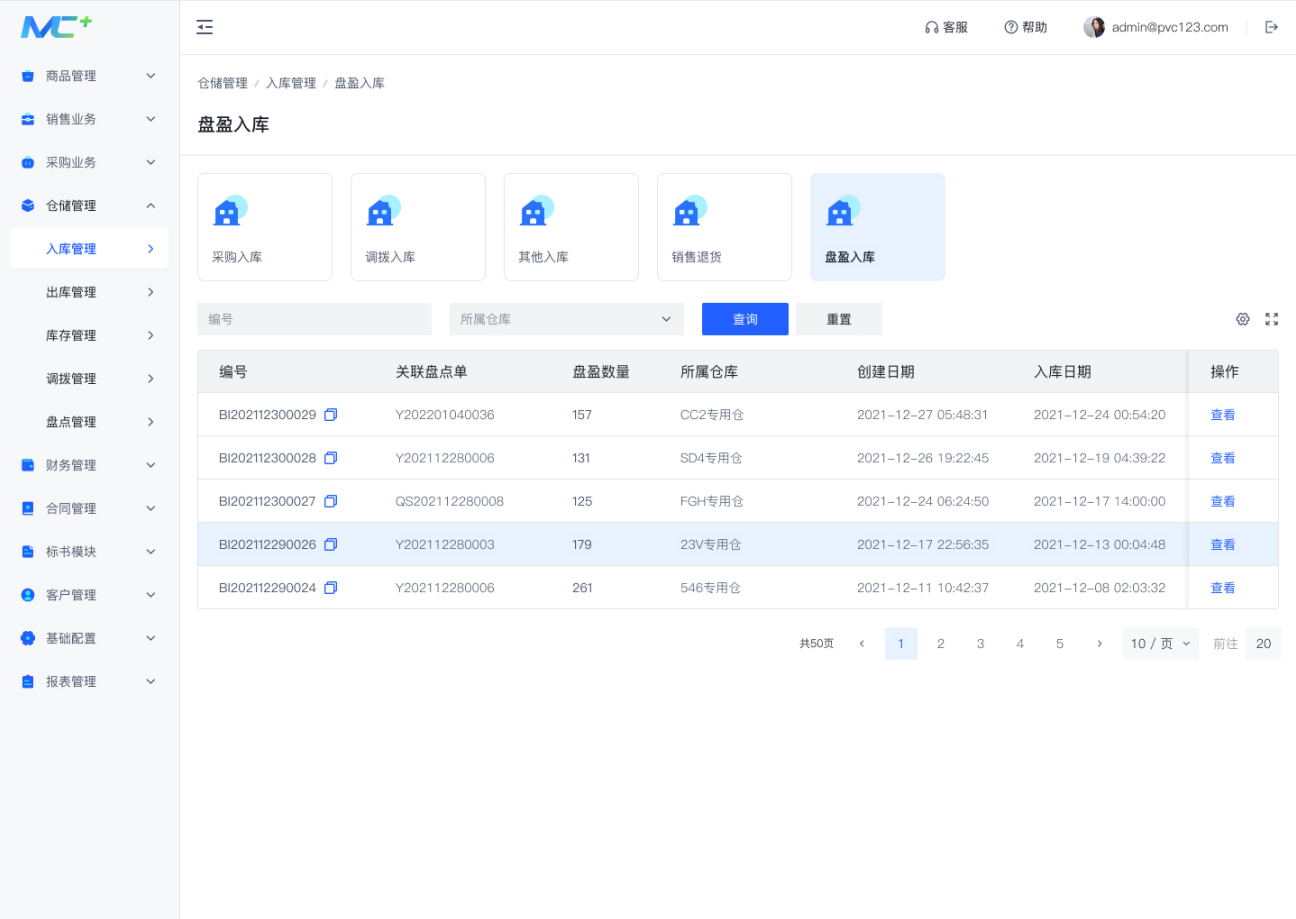Click the 入库日期 column header

(x=1062, y=372)
